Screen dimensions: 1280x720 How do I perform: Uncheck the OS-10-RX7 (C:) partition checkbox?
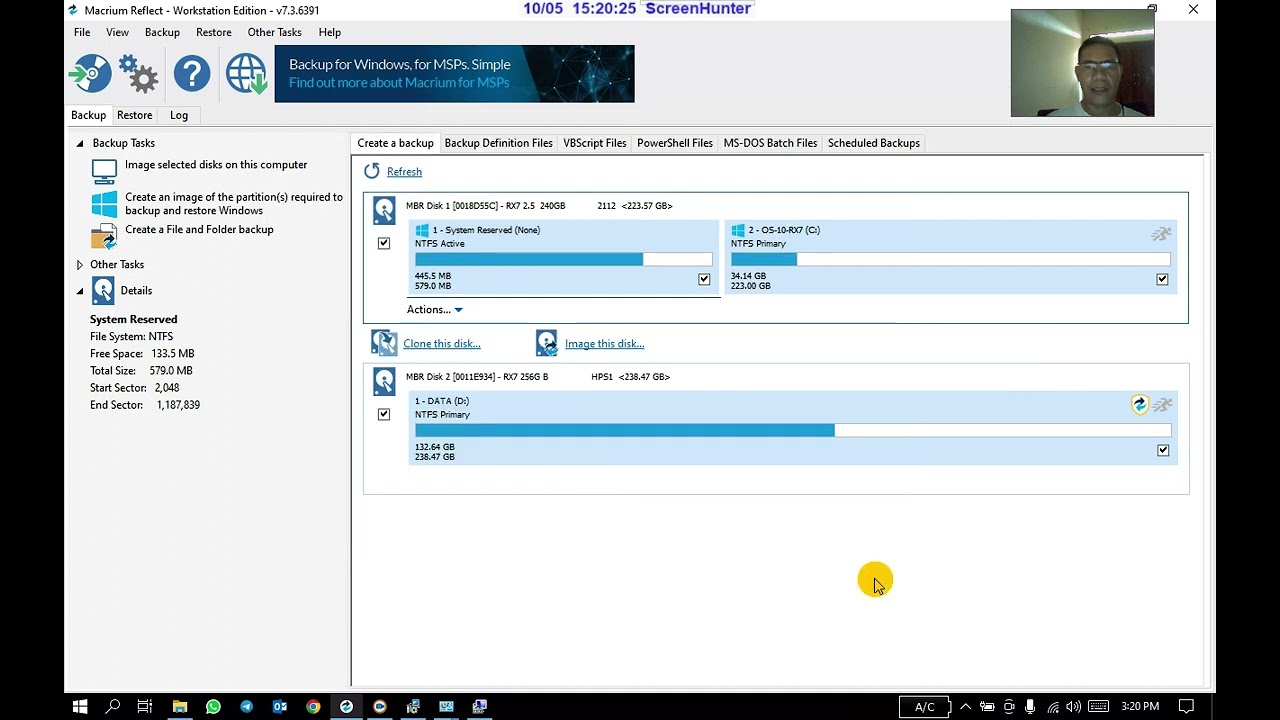click(1162, 280)
